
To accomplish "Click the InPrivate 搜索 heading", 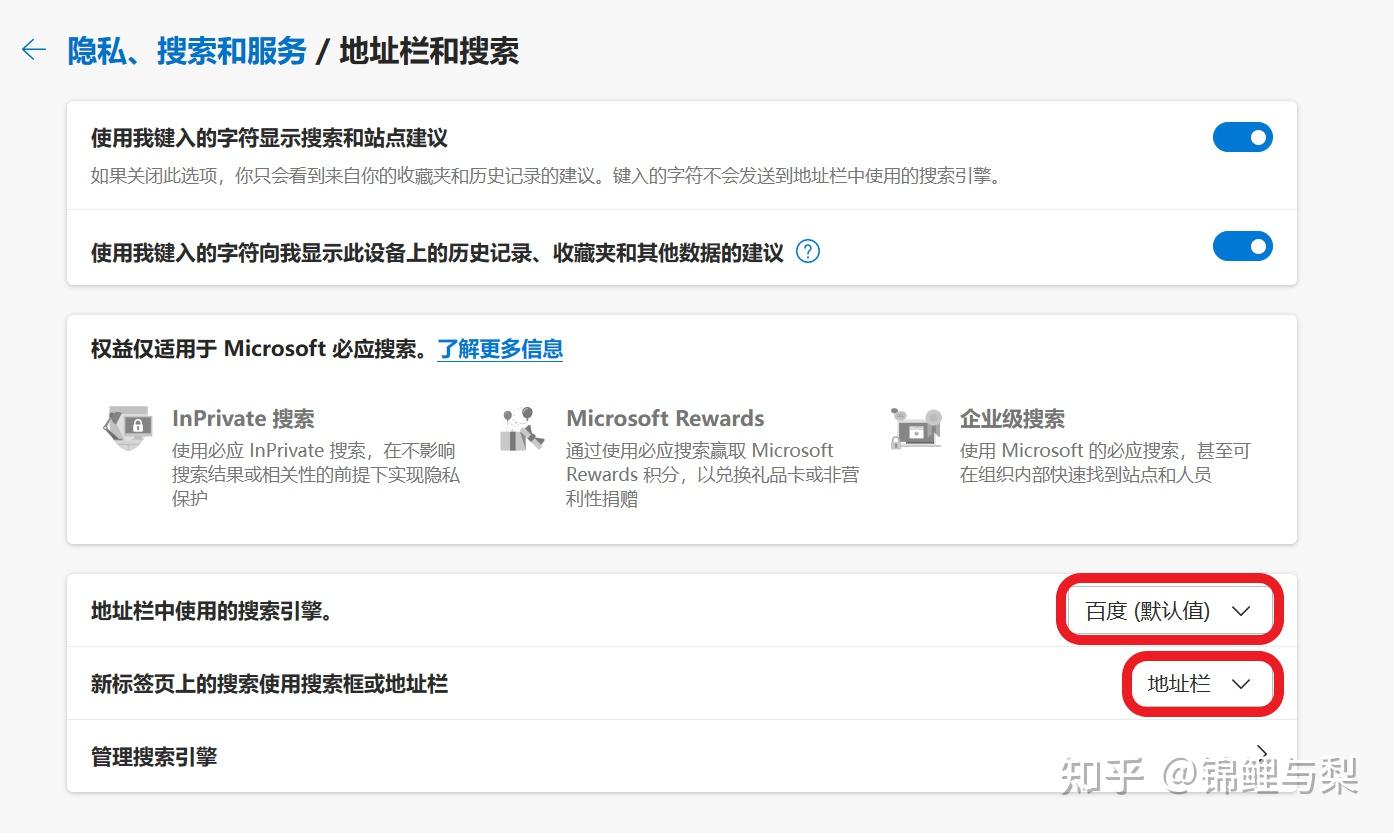I will (243, 419).
